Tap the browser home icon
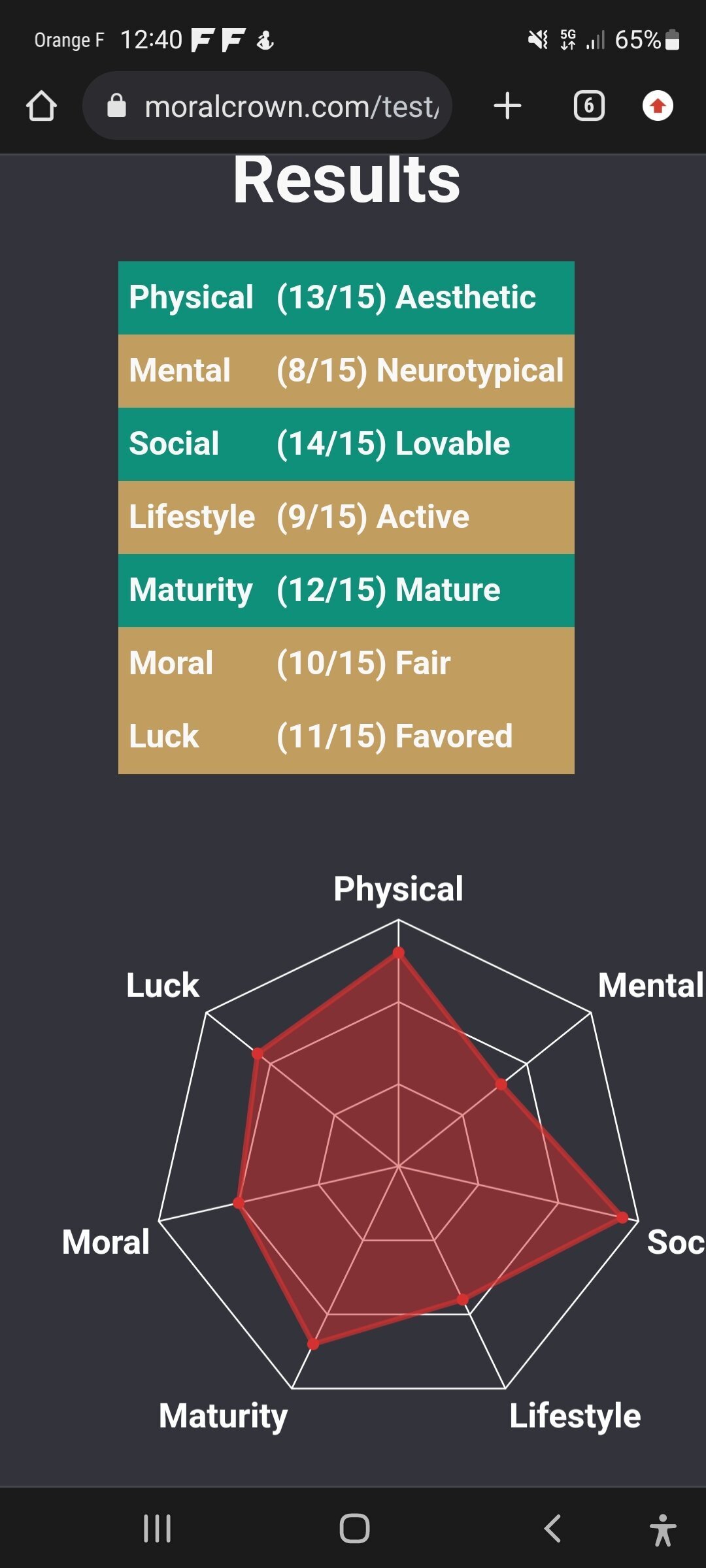This screenshot has width=706, height=1568. coord(41,106)
